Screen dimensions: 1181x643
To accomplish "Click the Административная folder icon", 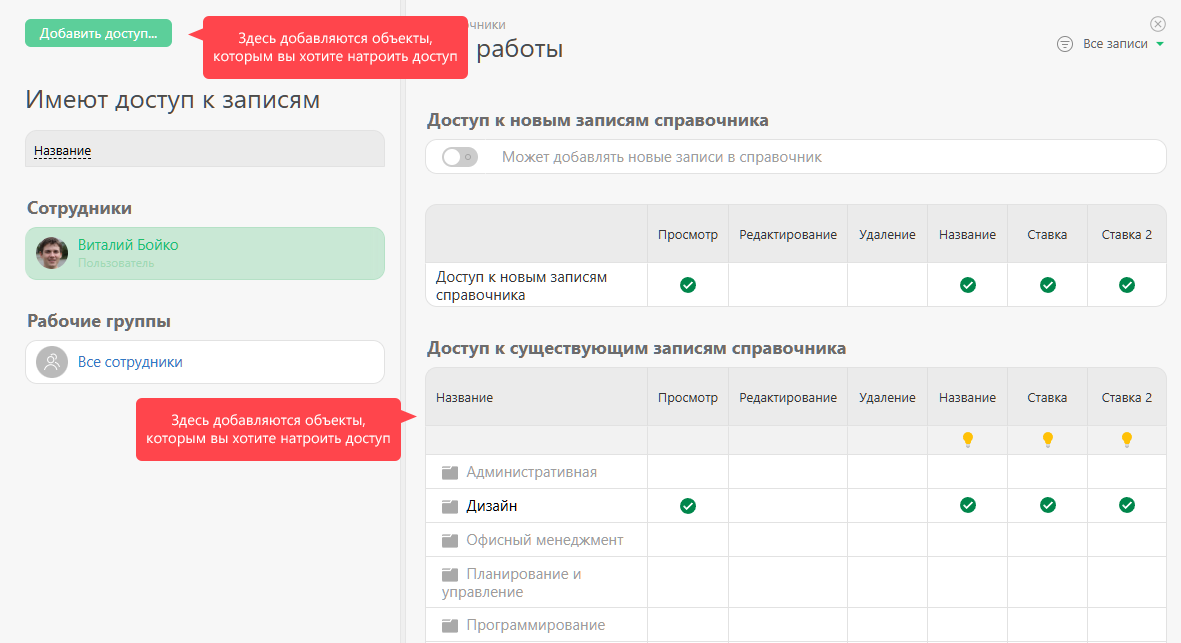I will 450,473.
